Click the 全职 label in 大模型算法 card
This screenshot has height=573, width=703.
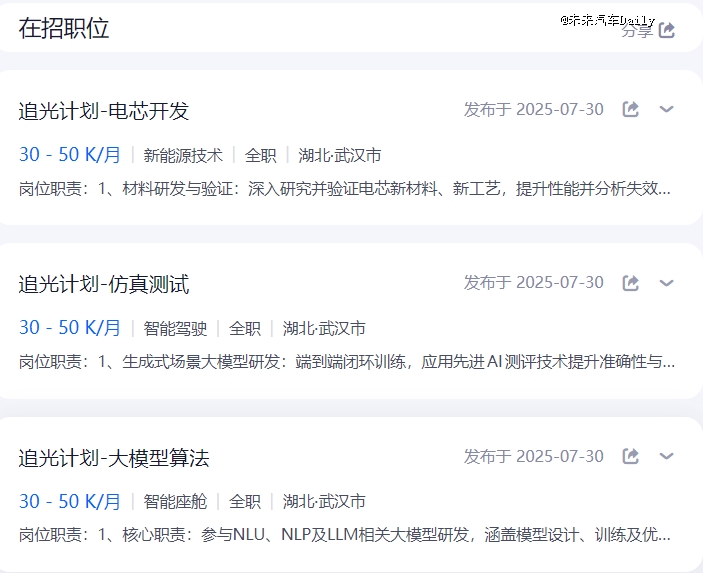[x=245, y=501]
